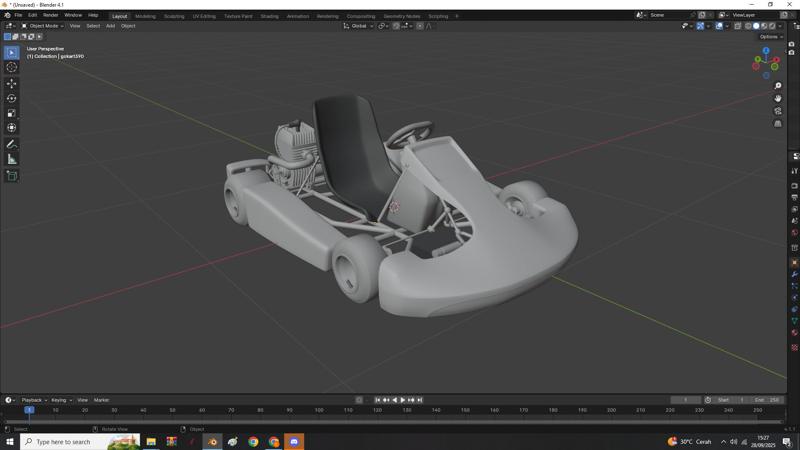This screenshot has width=800, height=450.
Task: Switch to wireframe viewport shading
Action: 748,26
